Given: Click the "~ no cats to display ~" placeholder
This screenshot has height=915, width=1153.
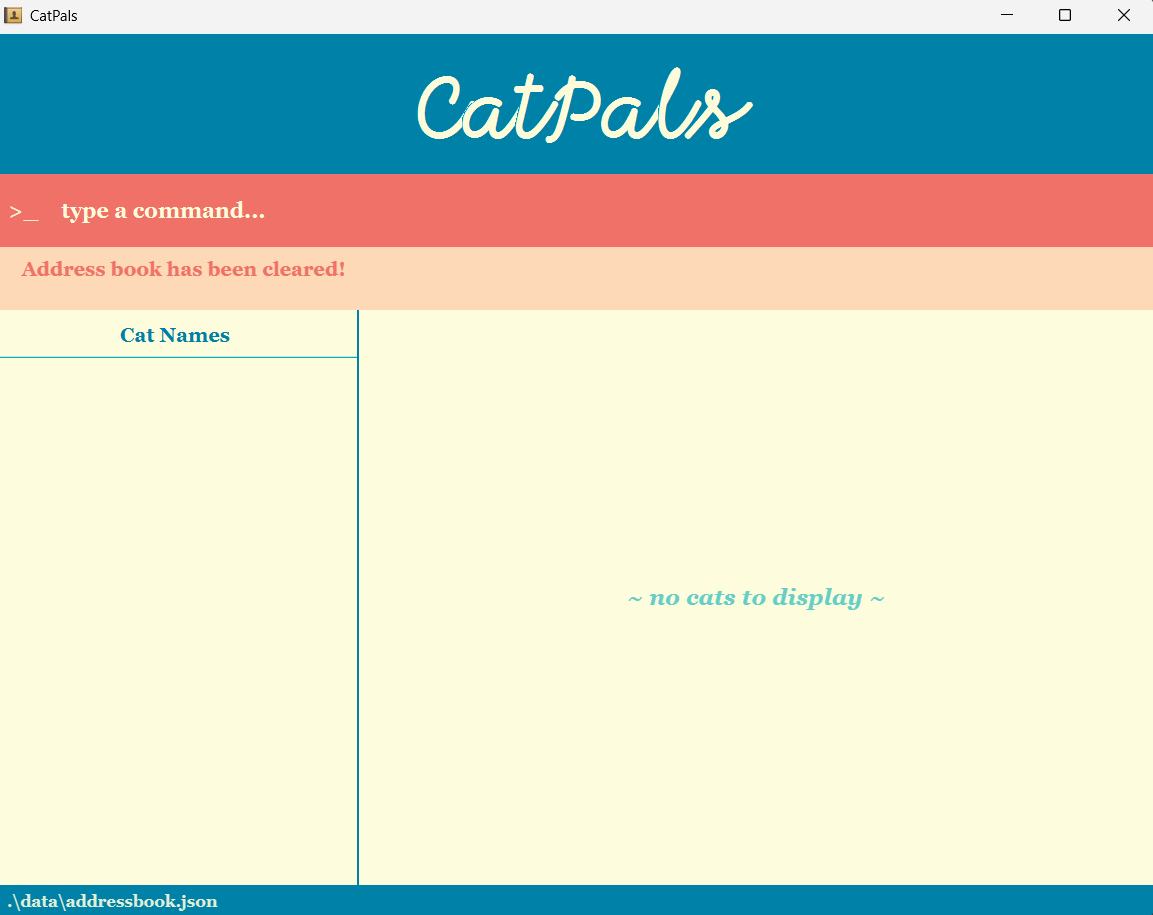Looking at the screenshot, I should [x=755, y=597].
